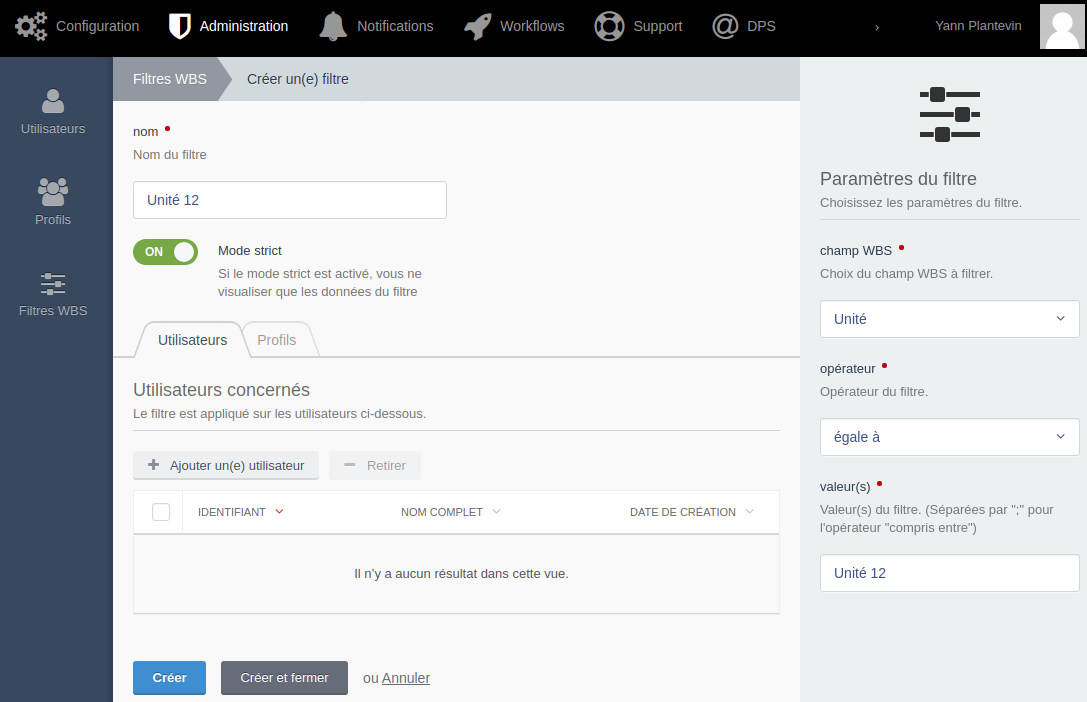This screenshot has height=702, width=1087.
Task: Open Profils group icon in sidebar
Action: pos(53,190)
